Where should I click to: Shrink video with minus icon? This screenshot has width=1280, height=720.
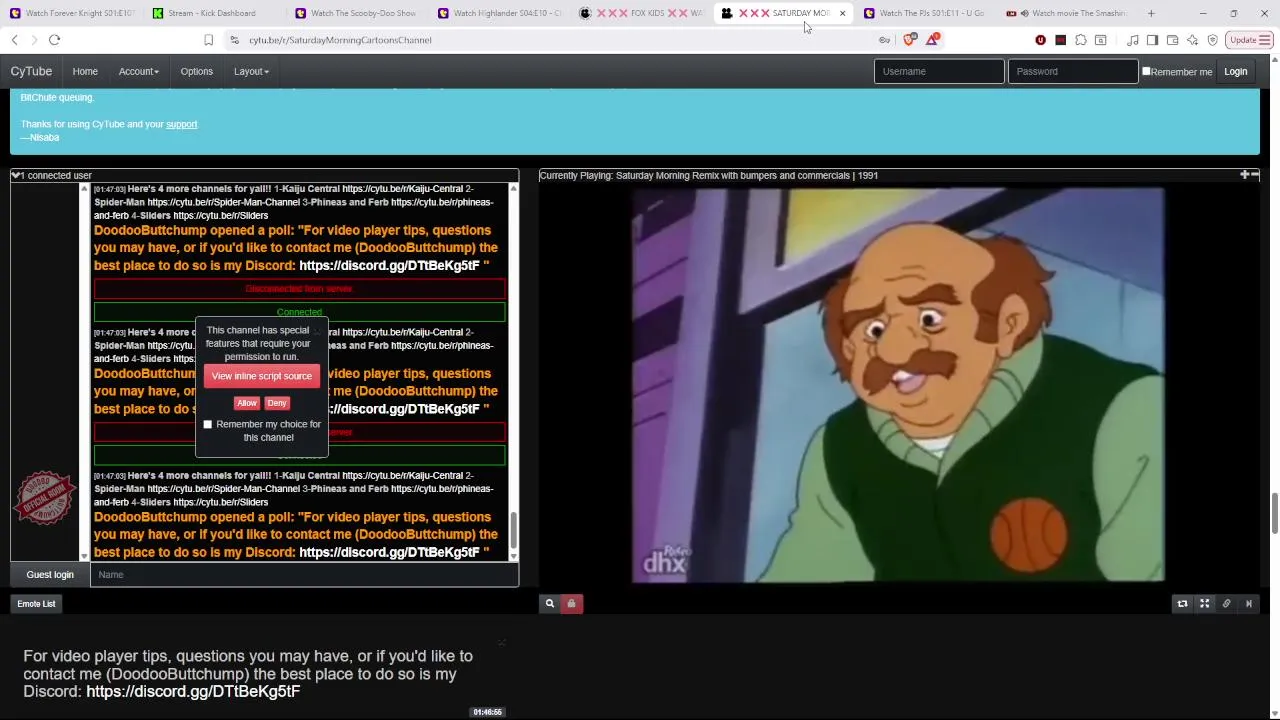click(1255, 175)
